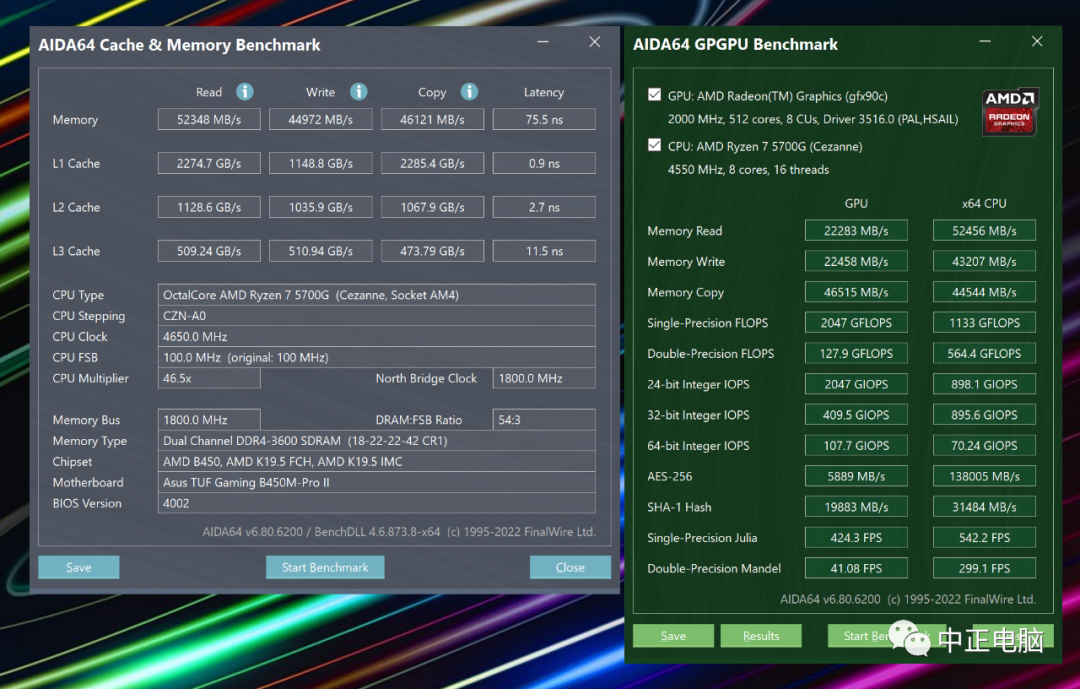Image resolution: width=1080 pixels, height=689 pixels.
Task: Select GPU SHA-1 Hash 19883 MB/s
Action: pyautogui.click(x=856, y=507)
